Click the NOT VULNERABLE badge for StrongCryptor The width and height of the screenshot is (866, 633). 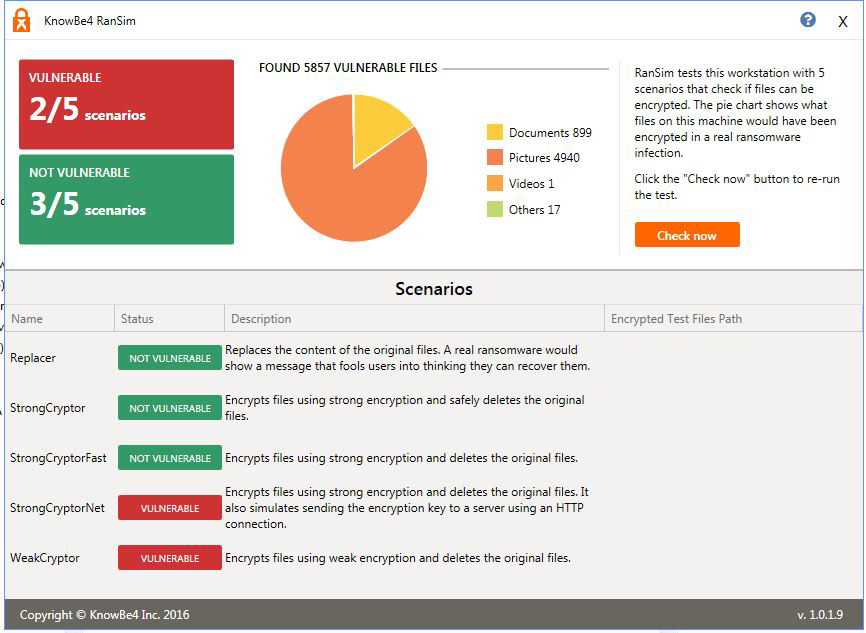coord(169,407)
